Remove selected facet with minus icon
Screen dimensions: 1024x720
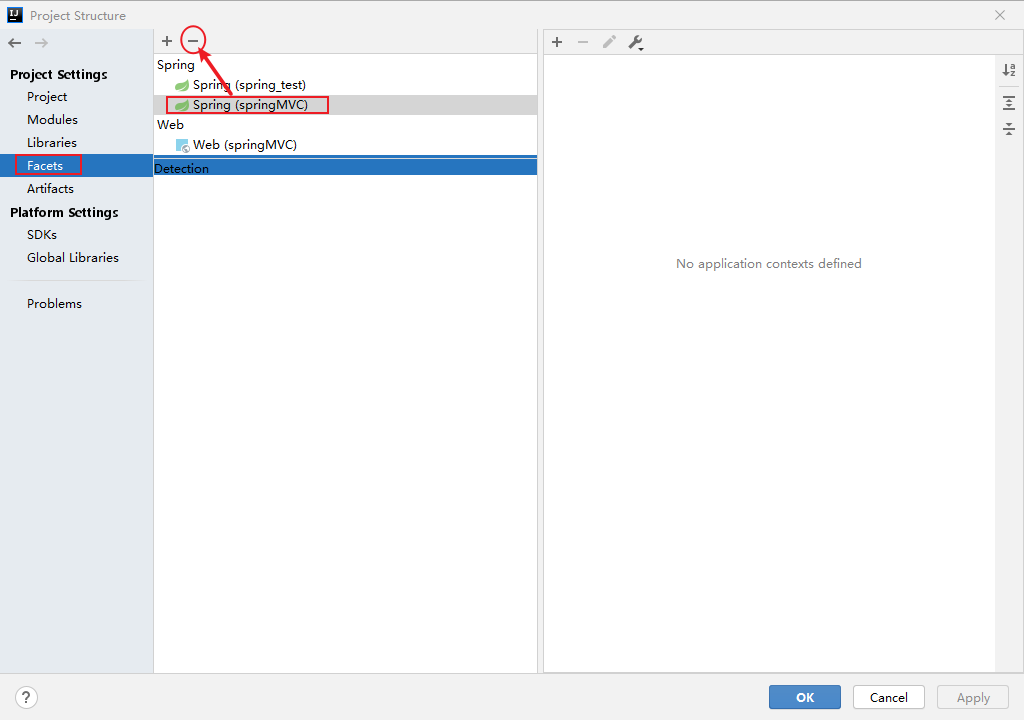(193, 41)
